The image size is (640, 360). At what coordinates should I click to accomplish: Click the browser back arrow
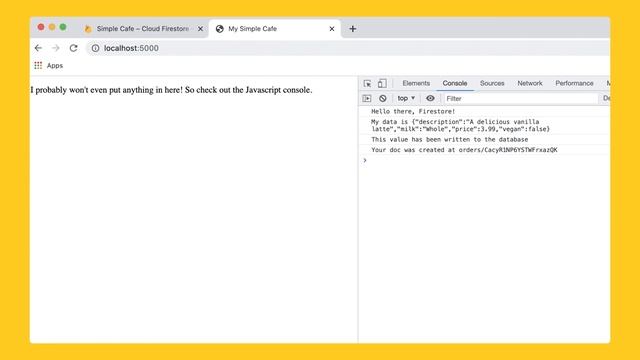[38, 48]
